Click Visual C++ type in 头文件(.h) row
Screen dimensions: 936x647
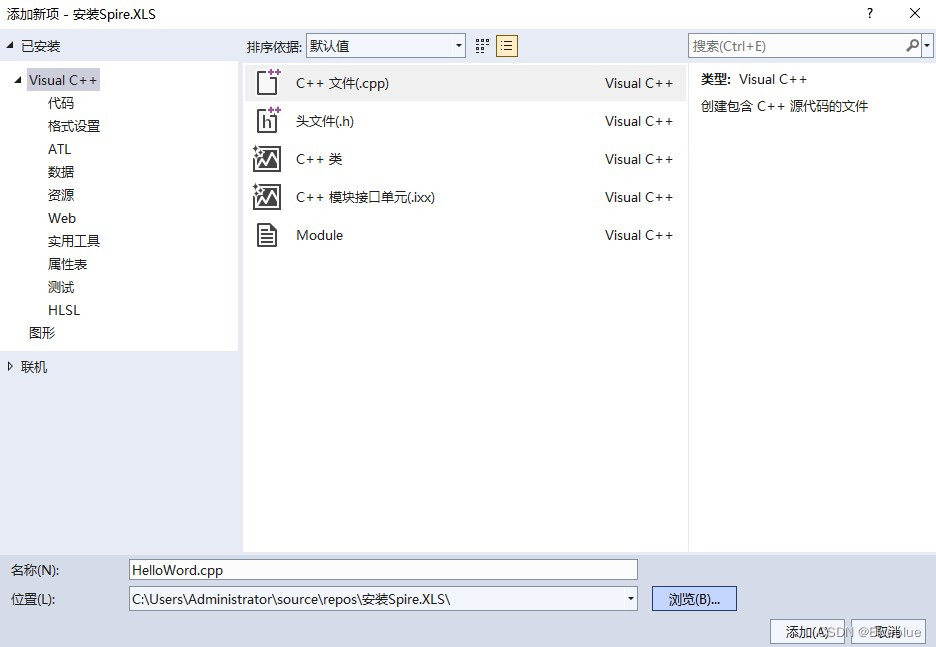(639, 121)
